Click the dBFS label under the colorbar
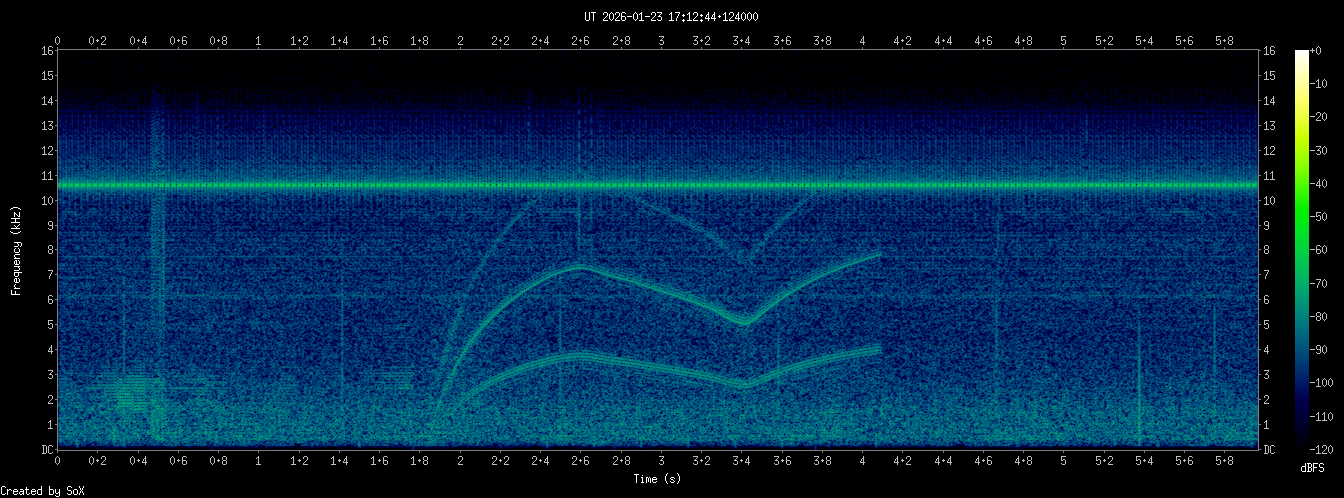The image size is (1344, 498). pyautogui.click(x=1313, y=468)
